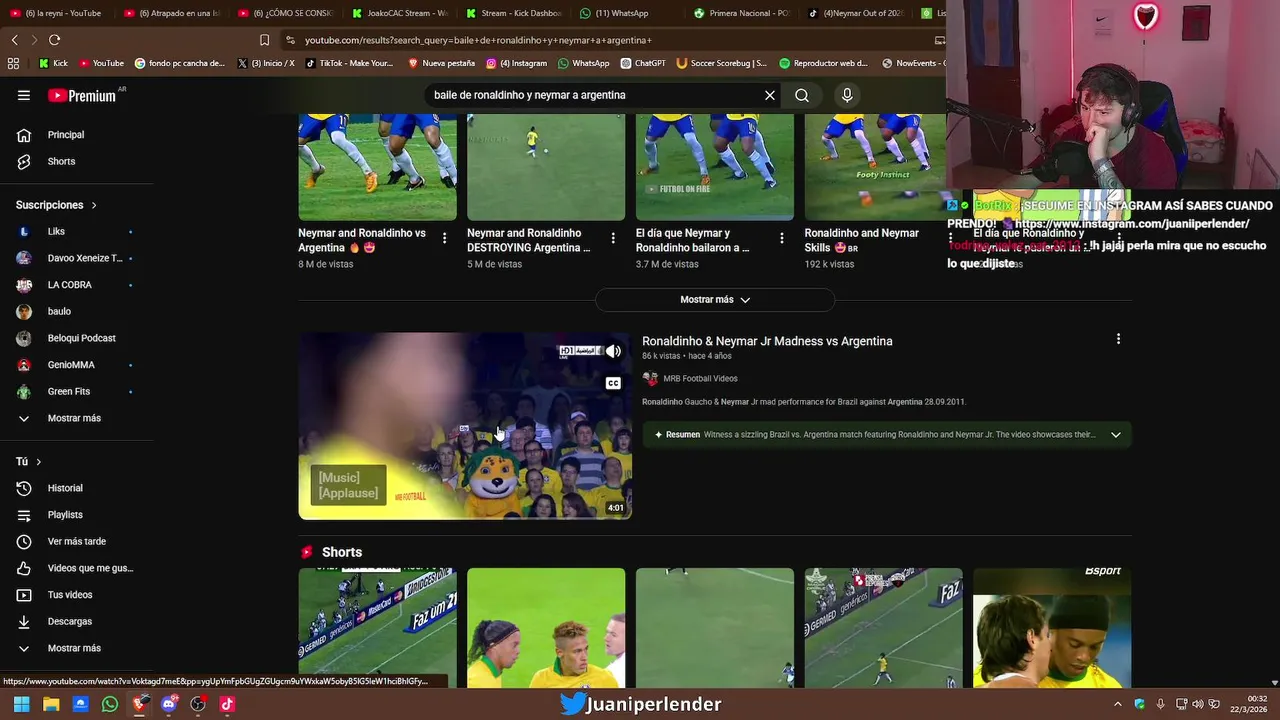The height and width of the screenshot is (720, 1280).
Task: Expand Mostrar más under Descargas
Action: coord(76,648)
